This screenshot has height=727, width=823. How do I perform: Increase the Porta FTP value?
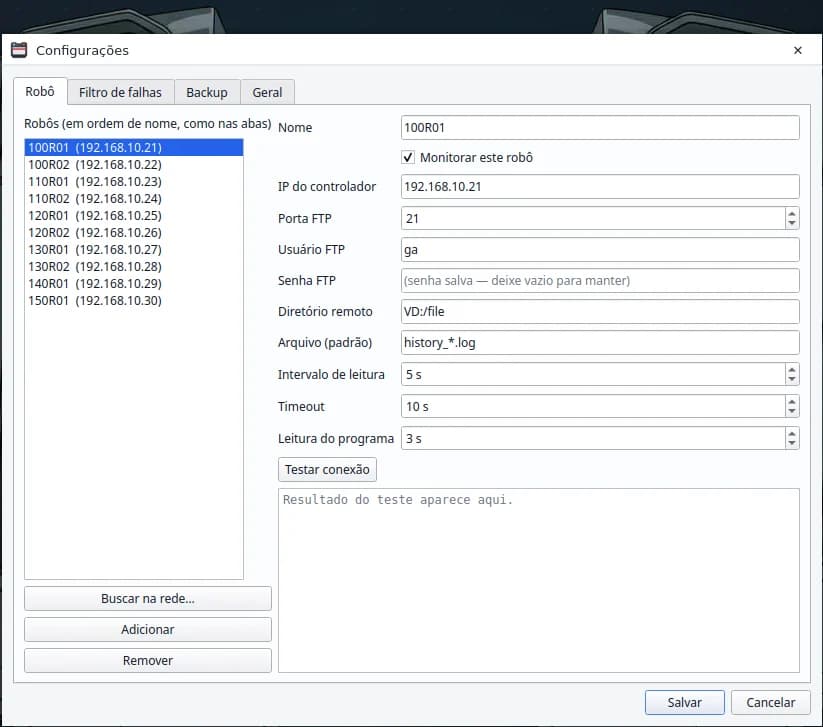[792, 213]
